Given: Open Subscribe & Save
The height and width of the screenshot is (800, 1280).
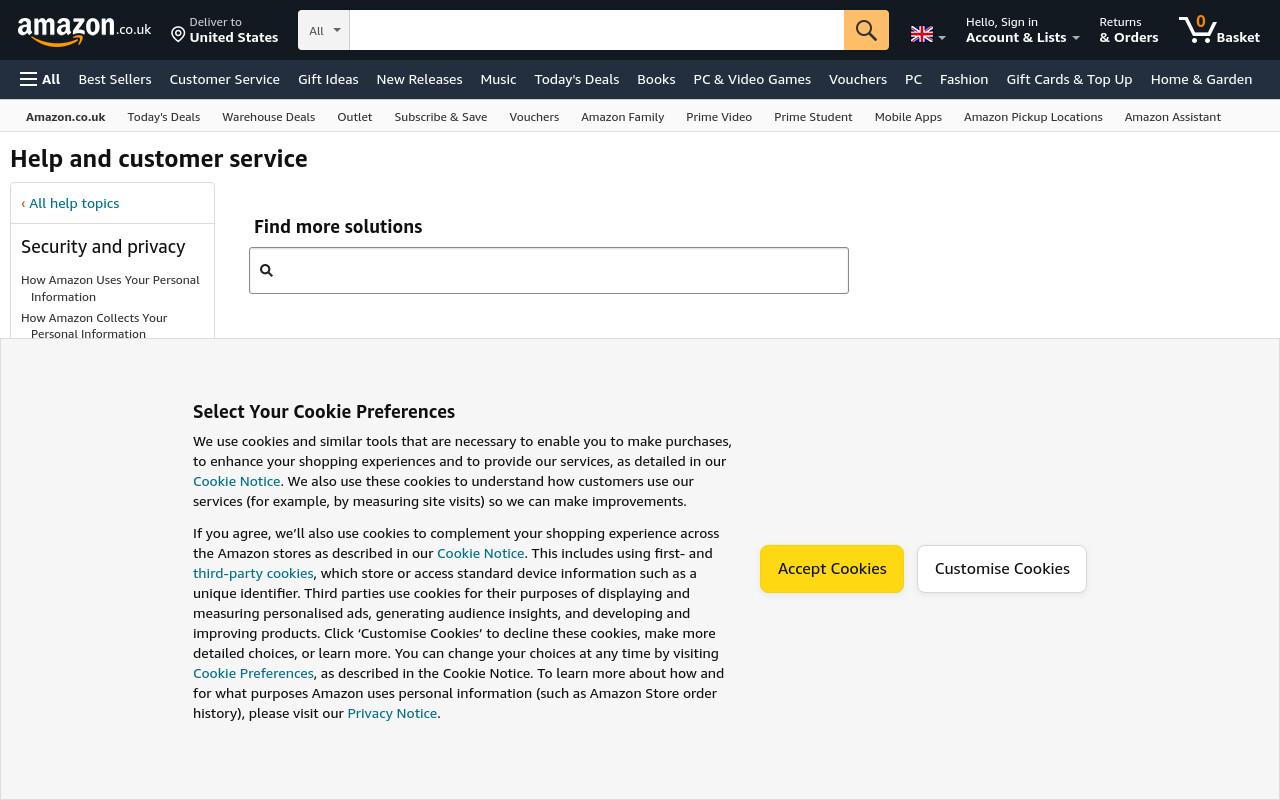Looking at the screenshot, I should [441, 117].
